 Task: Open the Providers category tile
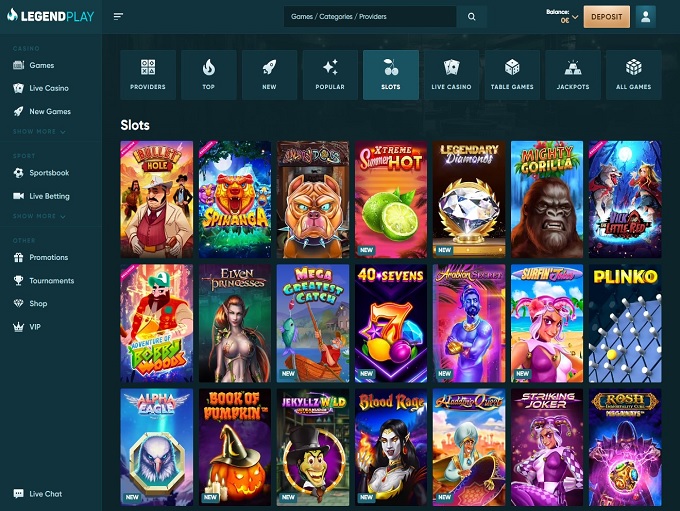point(148,75)
